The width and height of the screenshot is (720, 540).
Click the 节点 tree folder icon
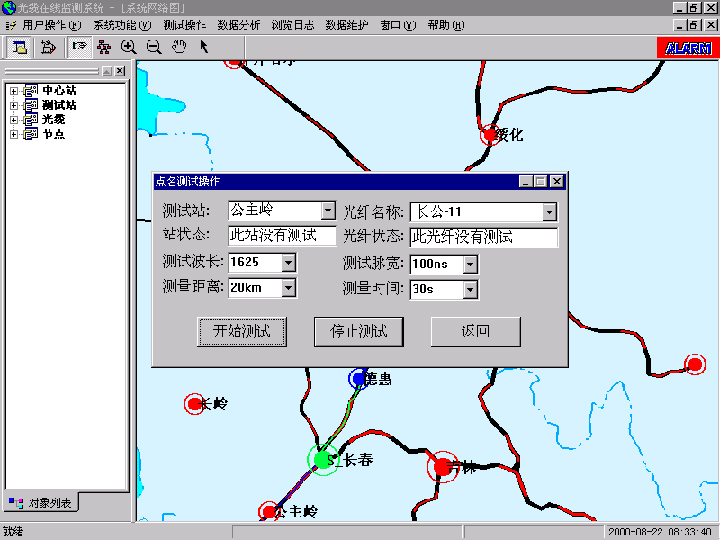(x=31, y=134)
